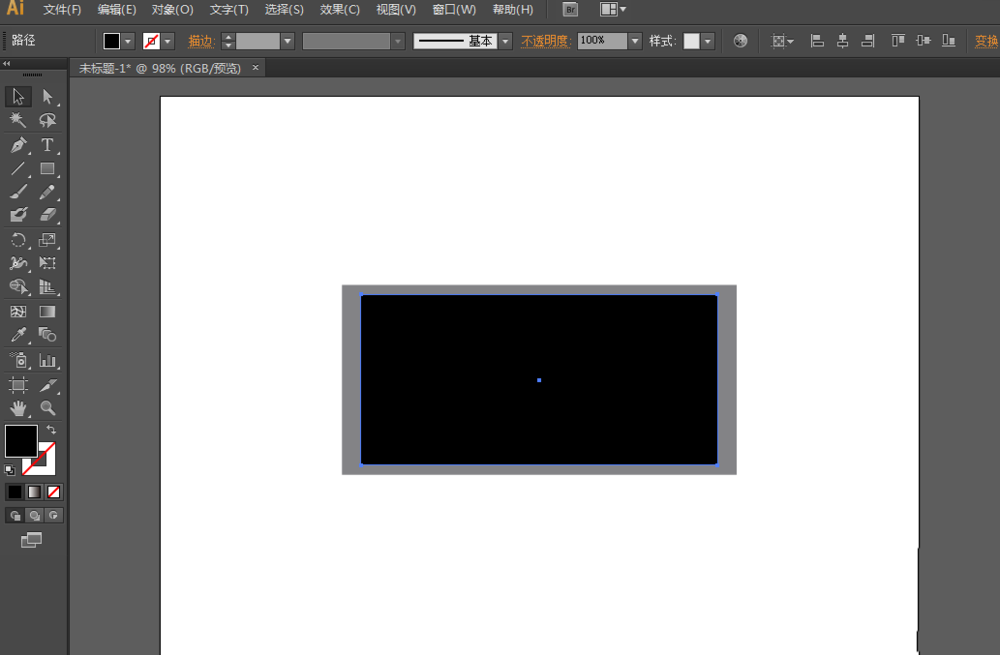The height and width of the screenshot is (655, 1000).
Task: Click the 描边 stroke link
Action: point(201,41)
